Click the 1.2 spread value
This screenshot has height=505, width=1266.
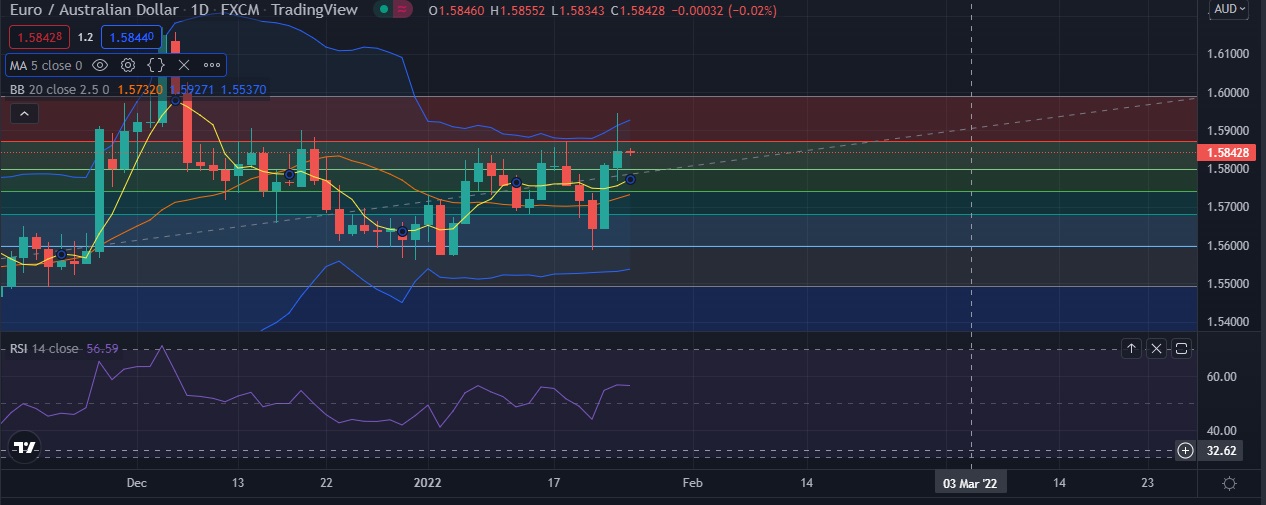tap(85, 37)
